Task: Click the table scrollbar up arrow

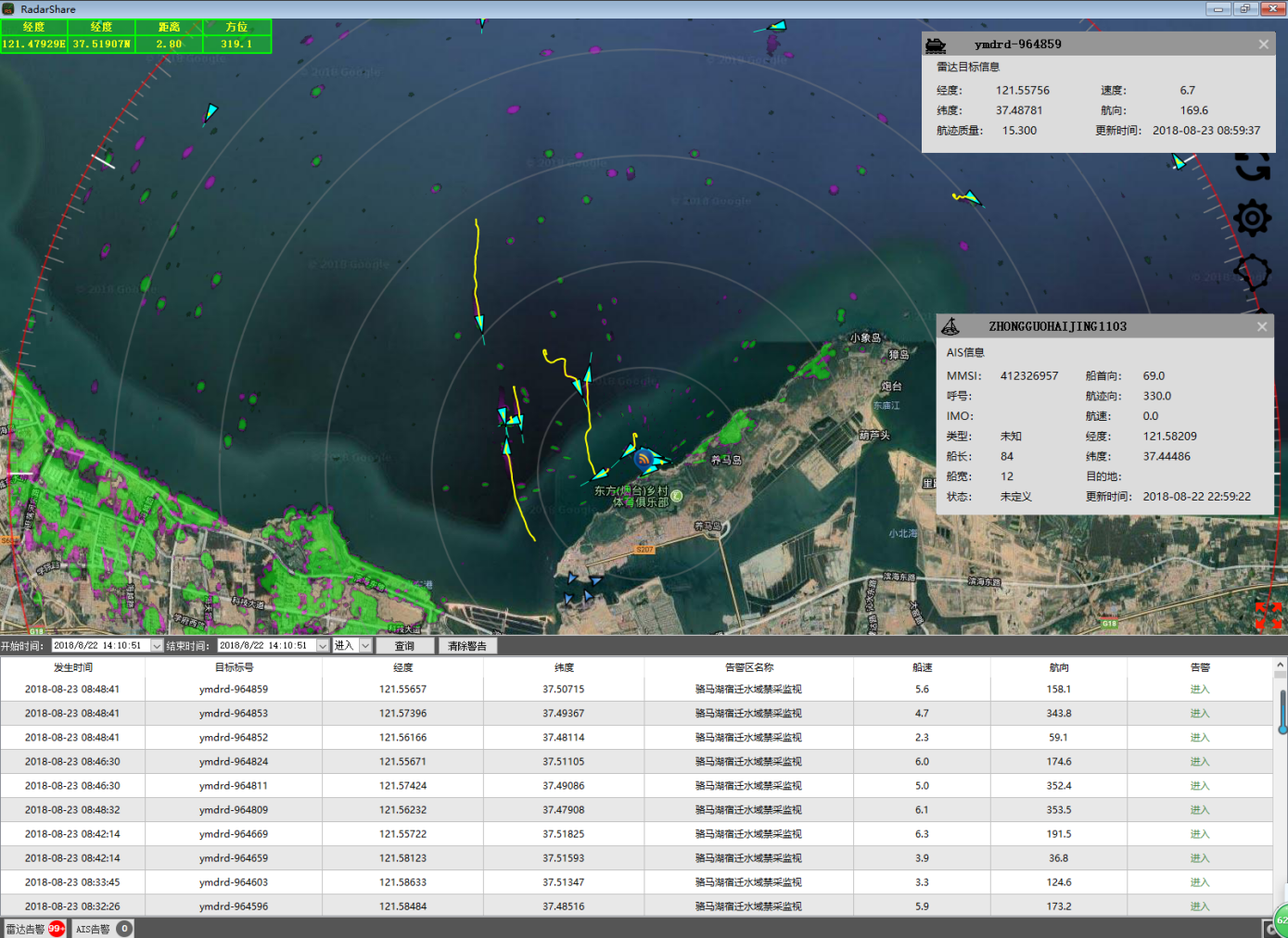Action: 1281,665
